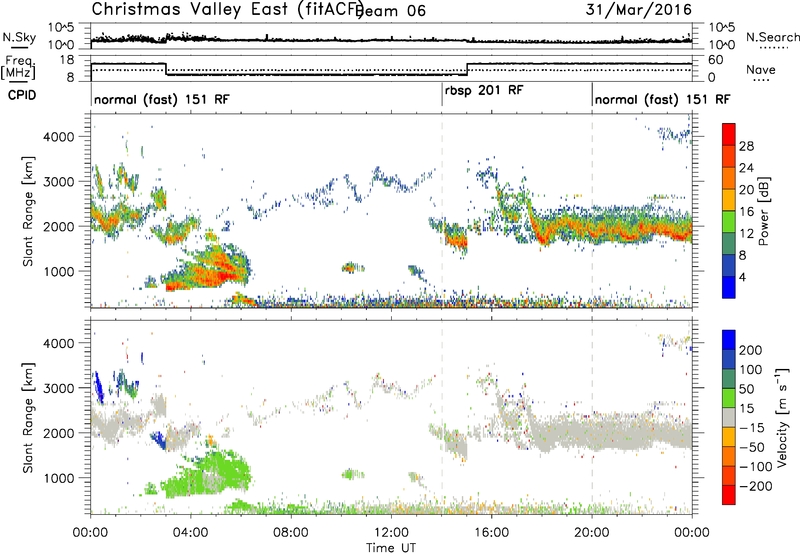Screen dimensions: 800x554
Task: Click the frequency step-up line near 15:00
Action: [467, 69]
